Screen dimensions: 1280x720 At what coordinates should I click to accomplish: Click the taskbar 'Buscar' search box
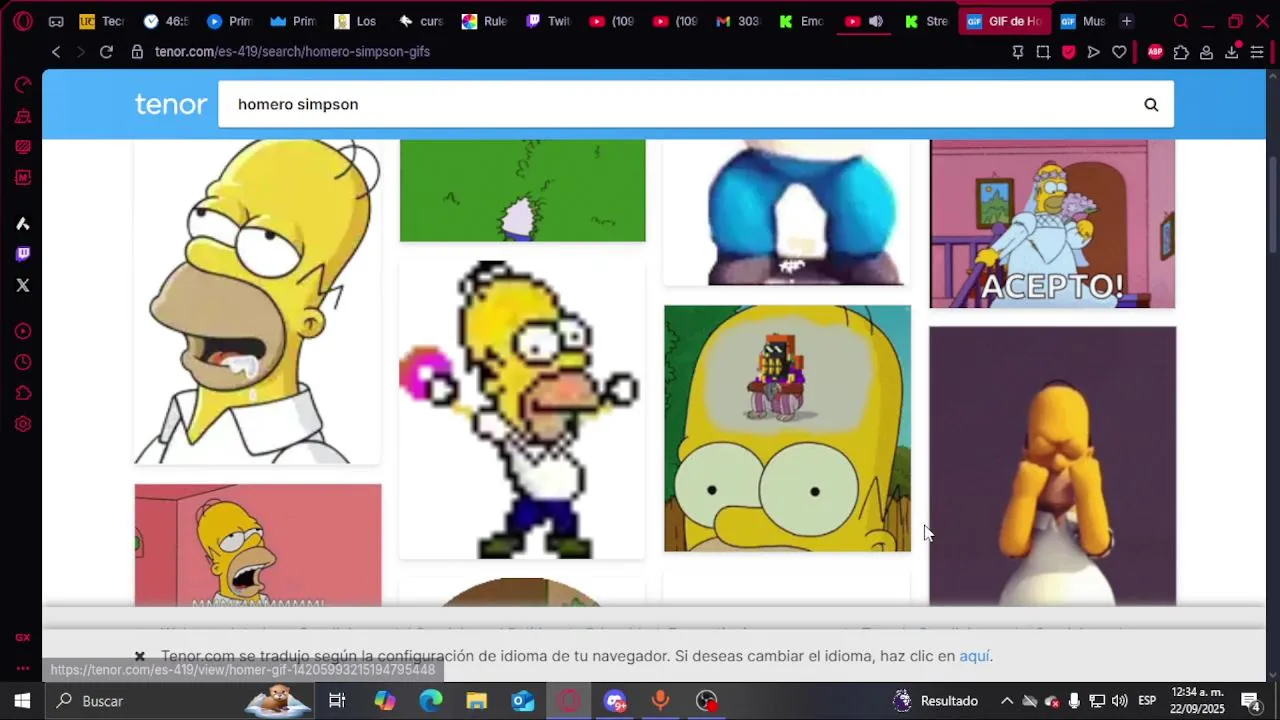180,701
